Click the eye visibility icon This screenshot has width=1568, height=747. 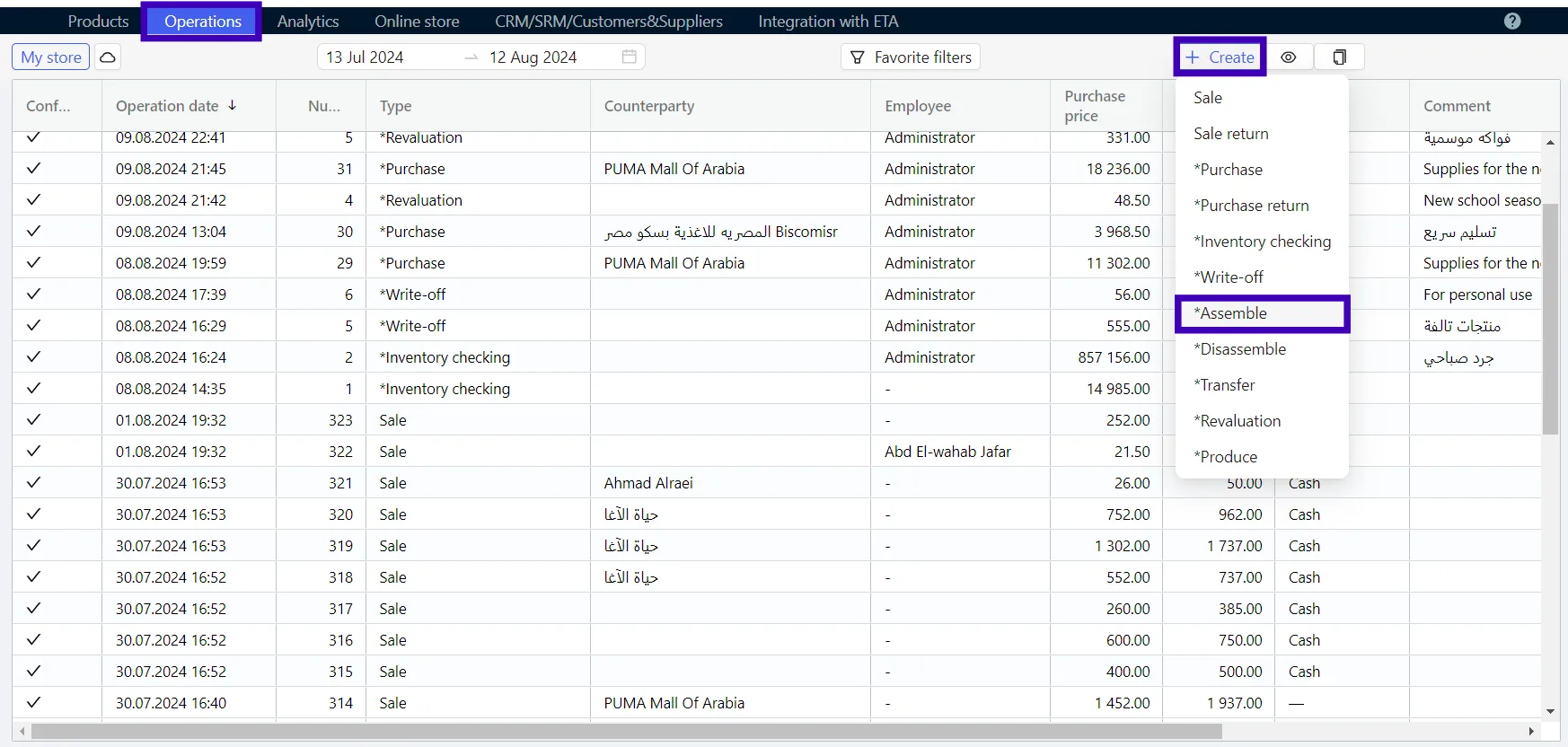[1289, 57]
